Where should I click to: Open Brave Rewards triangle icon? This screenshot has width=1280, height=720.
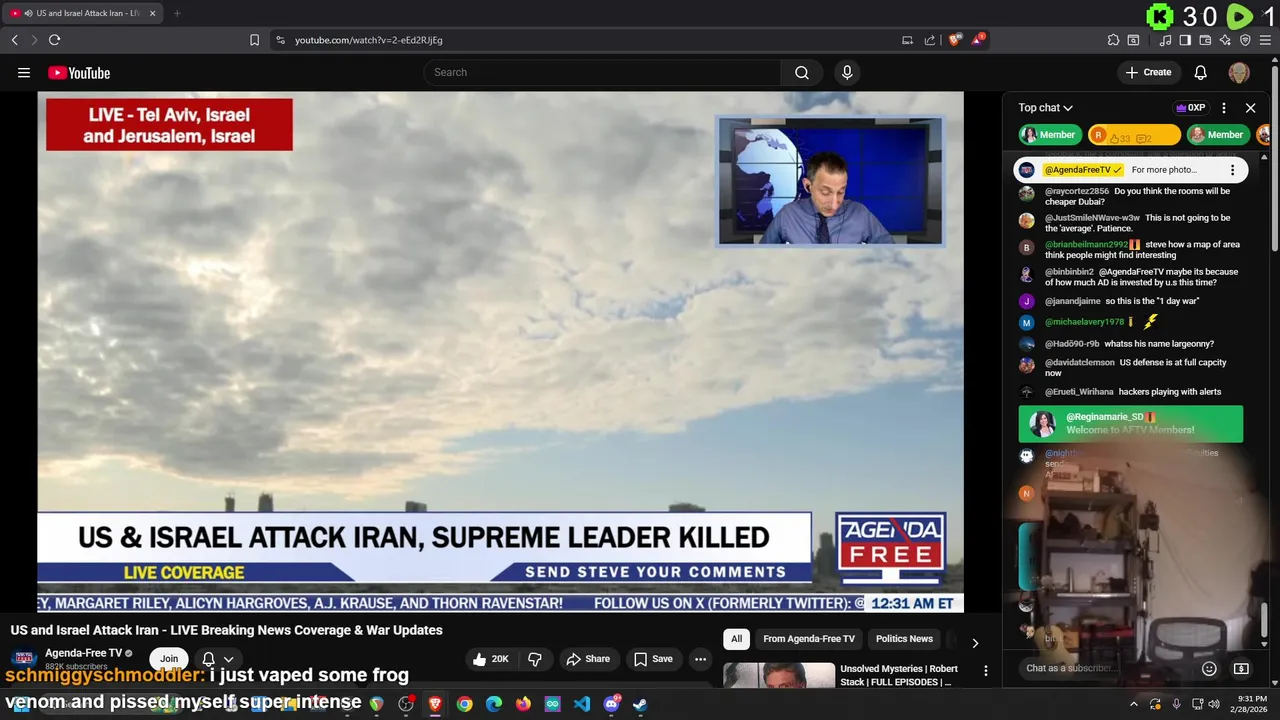pyautogui.click(x=978, y=40)
